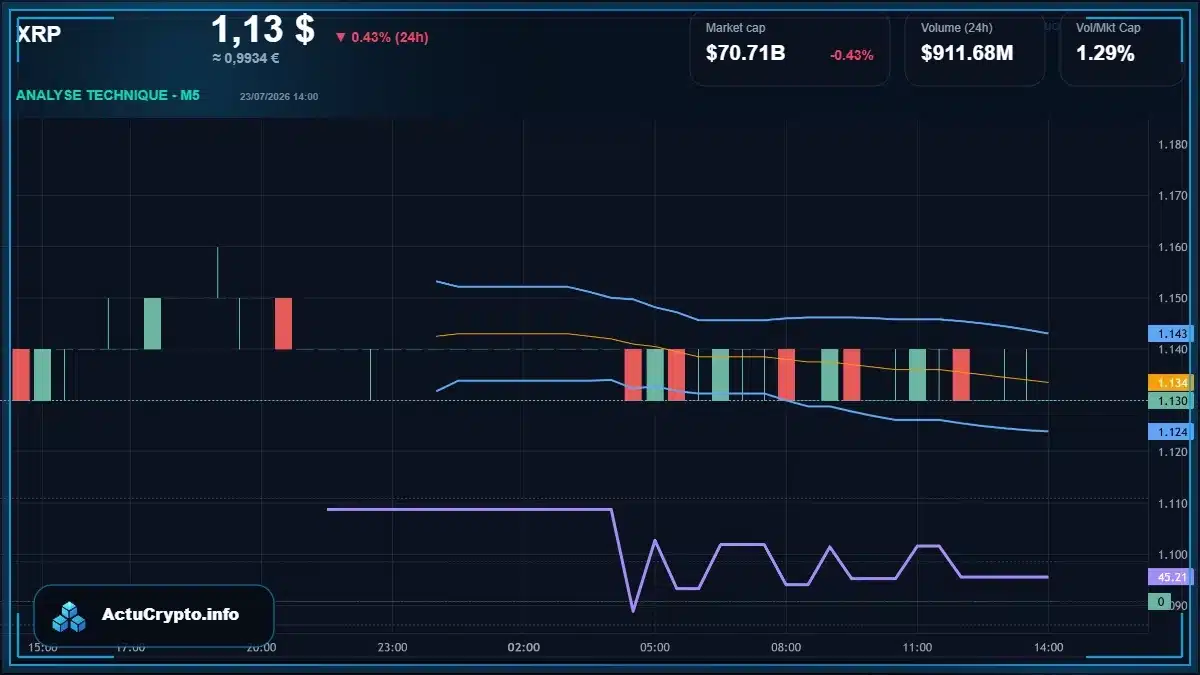Click the 05:00 time axis label
1200x675 pixels.
click(655, 647)
